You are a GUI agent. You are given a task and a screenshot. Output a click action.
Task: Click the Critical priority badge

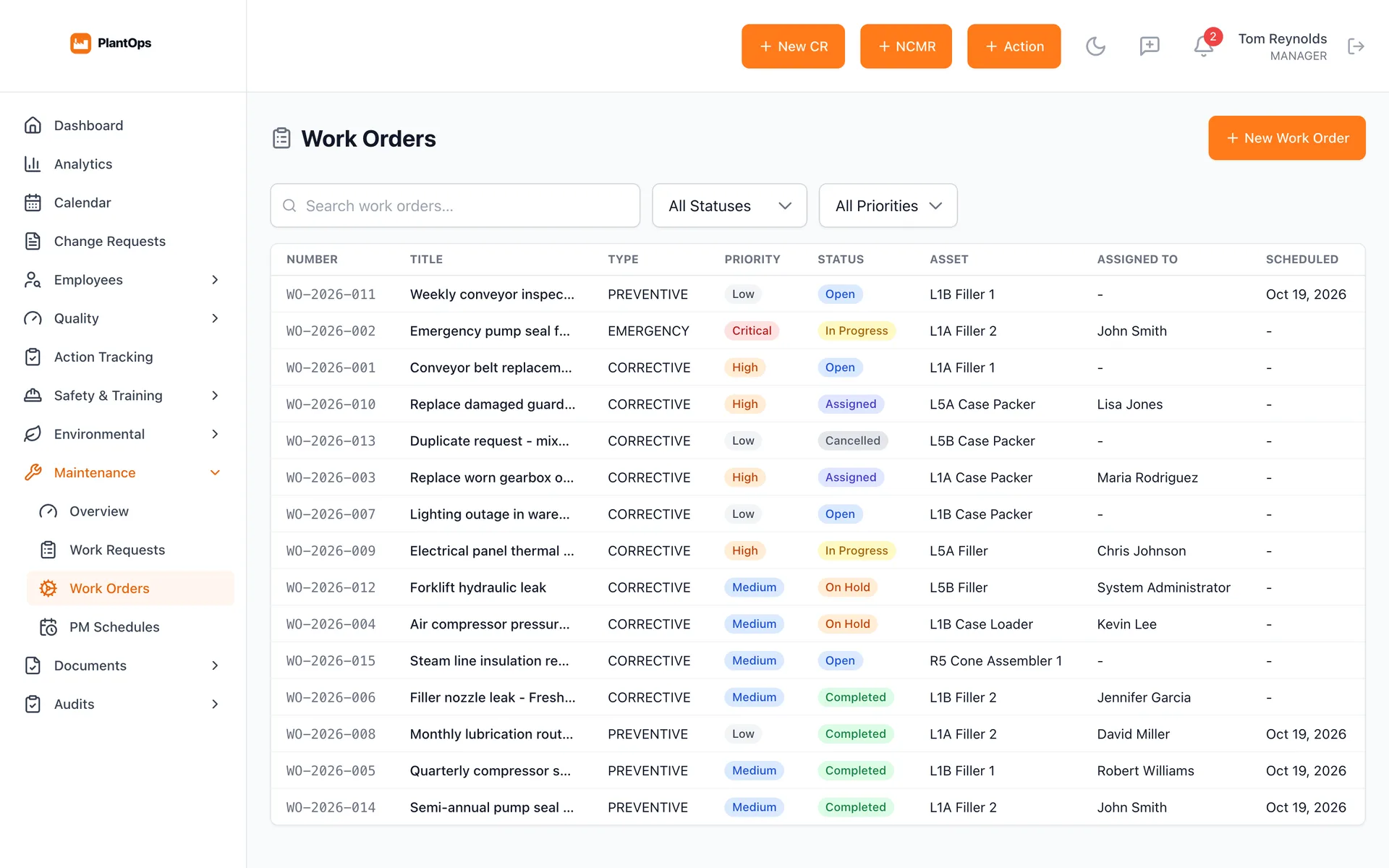click(751, 331)
